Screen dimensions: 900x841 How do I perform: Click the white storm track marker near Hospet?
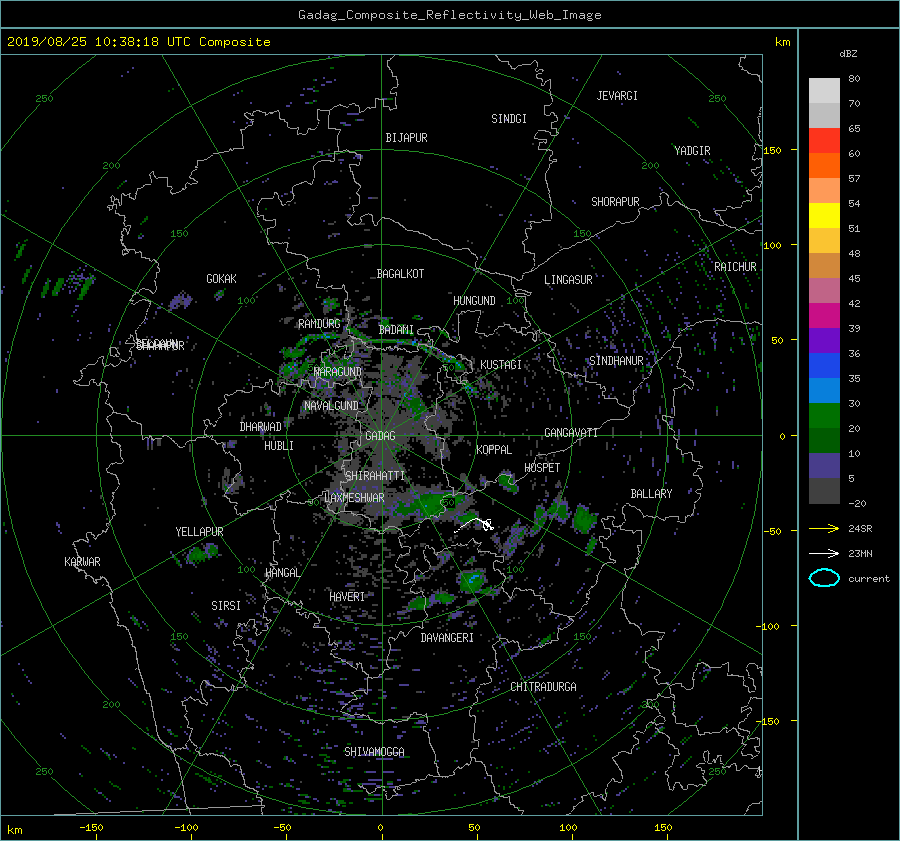(x=487, y=524)
